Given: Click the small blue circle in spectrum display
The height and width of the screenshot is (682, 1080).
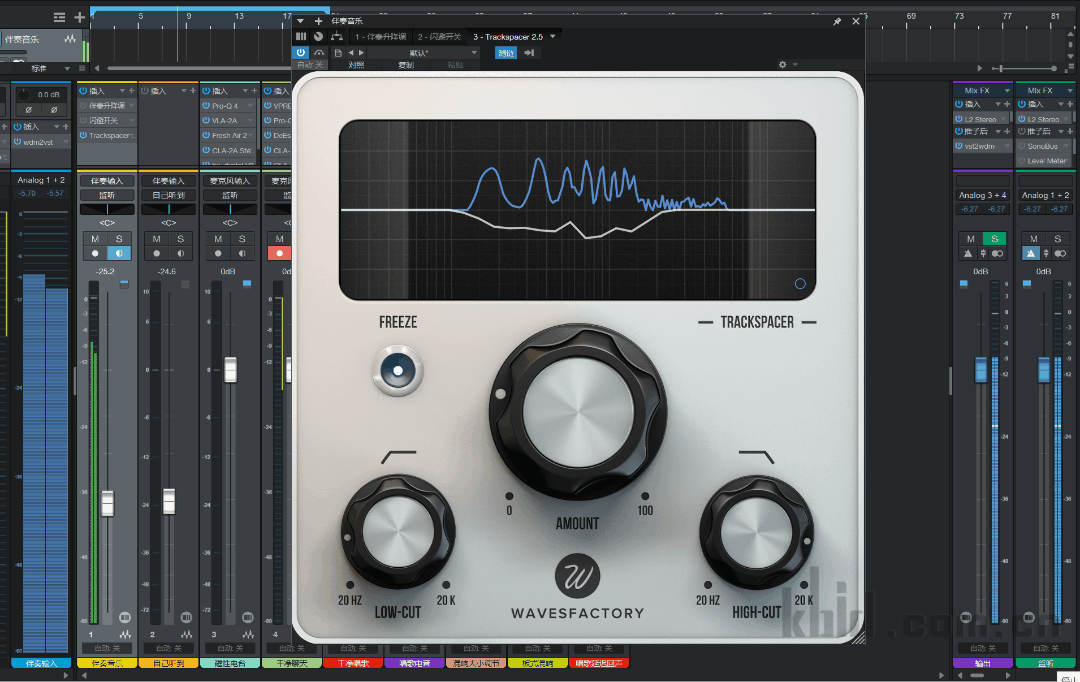Looking at the screenshot, I should pyautogui.click(x=800, y=284).
